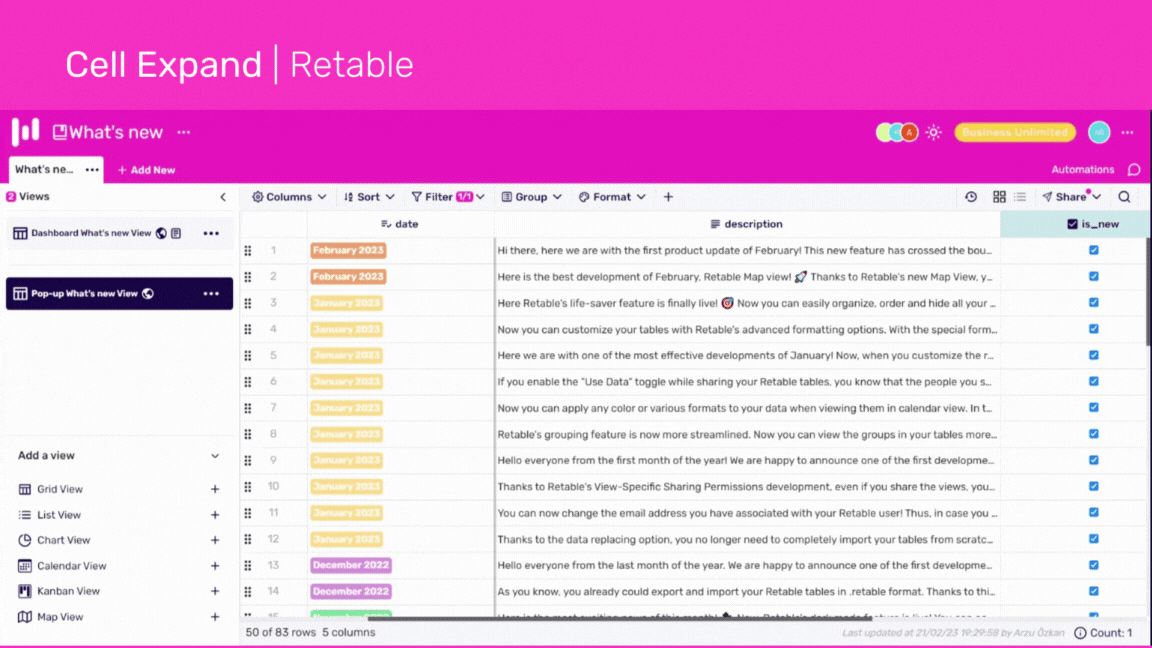The image size is (1152, 648).
Task: Uncheck is_new for row 11
Action: 1094,513
